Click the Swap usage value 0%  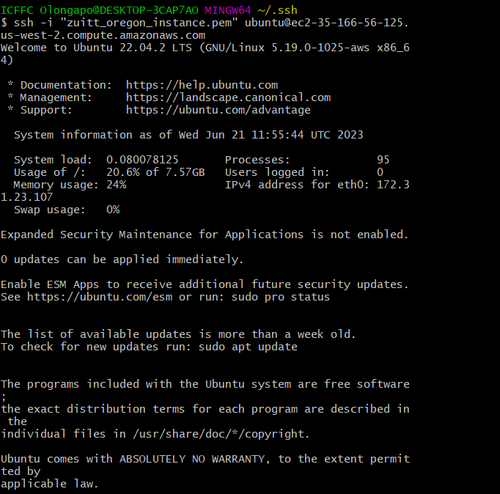pyautogui.click(x=113, y=210)
